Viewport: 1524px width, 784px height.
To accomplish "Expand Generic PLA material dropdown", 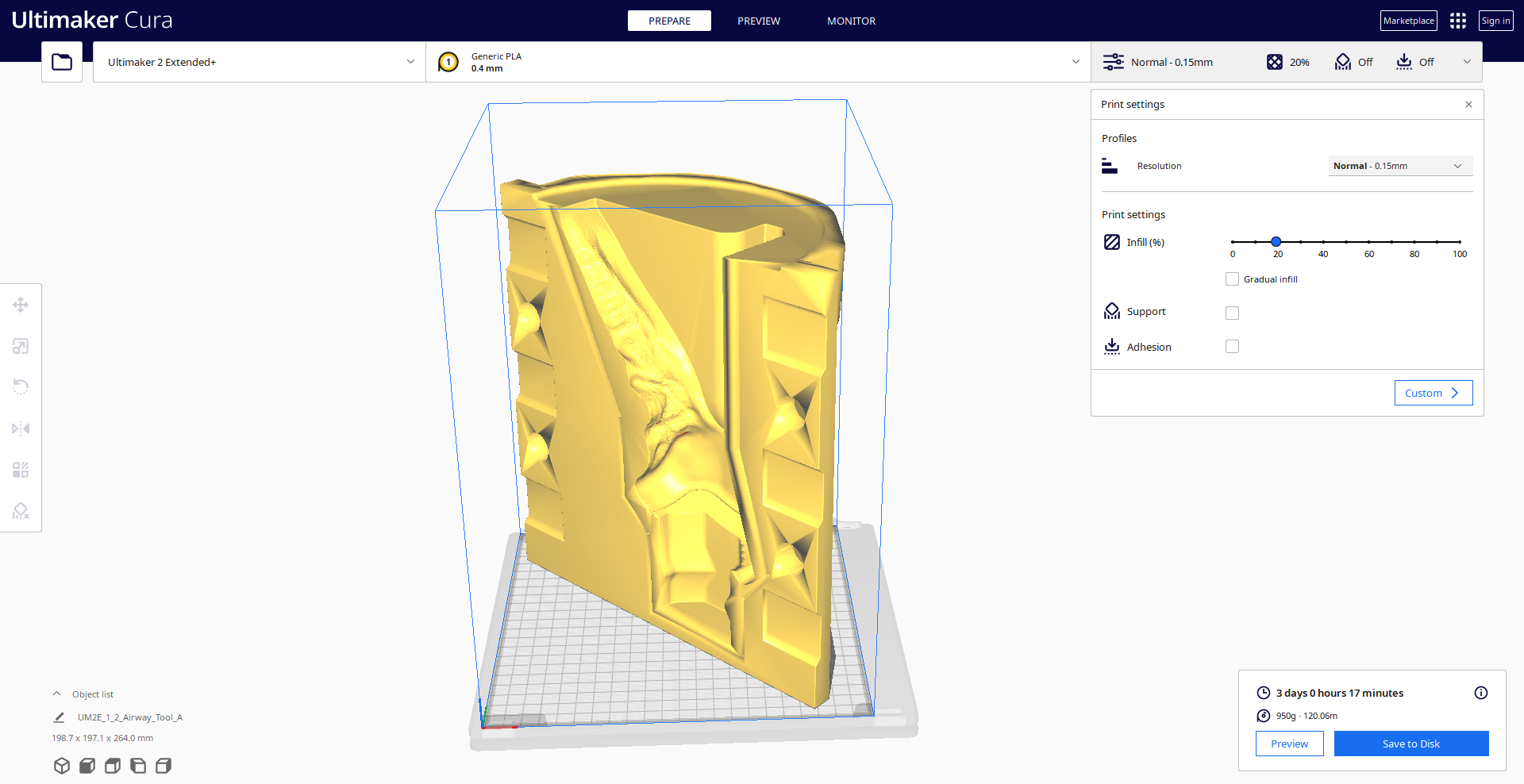I will (x=758, y=62).
